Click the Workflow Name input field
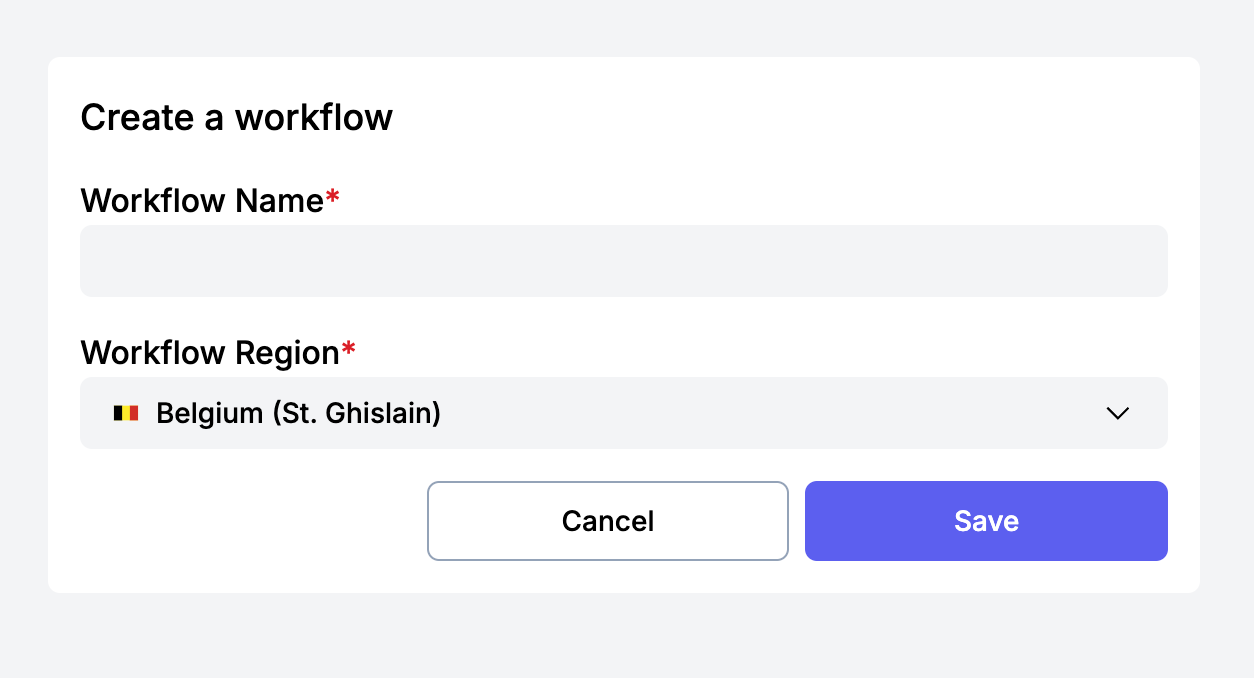The height and width of the screenshot is (678, 1254). click(623, 261)
